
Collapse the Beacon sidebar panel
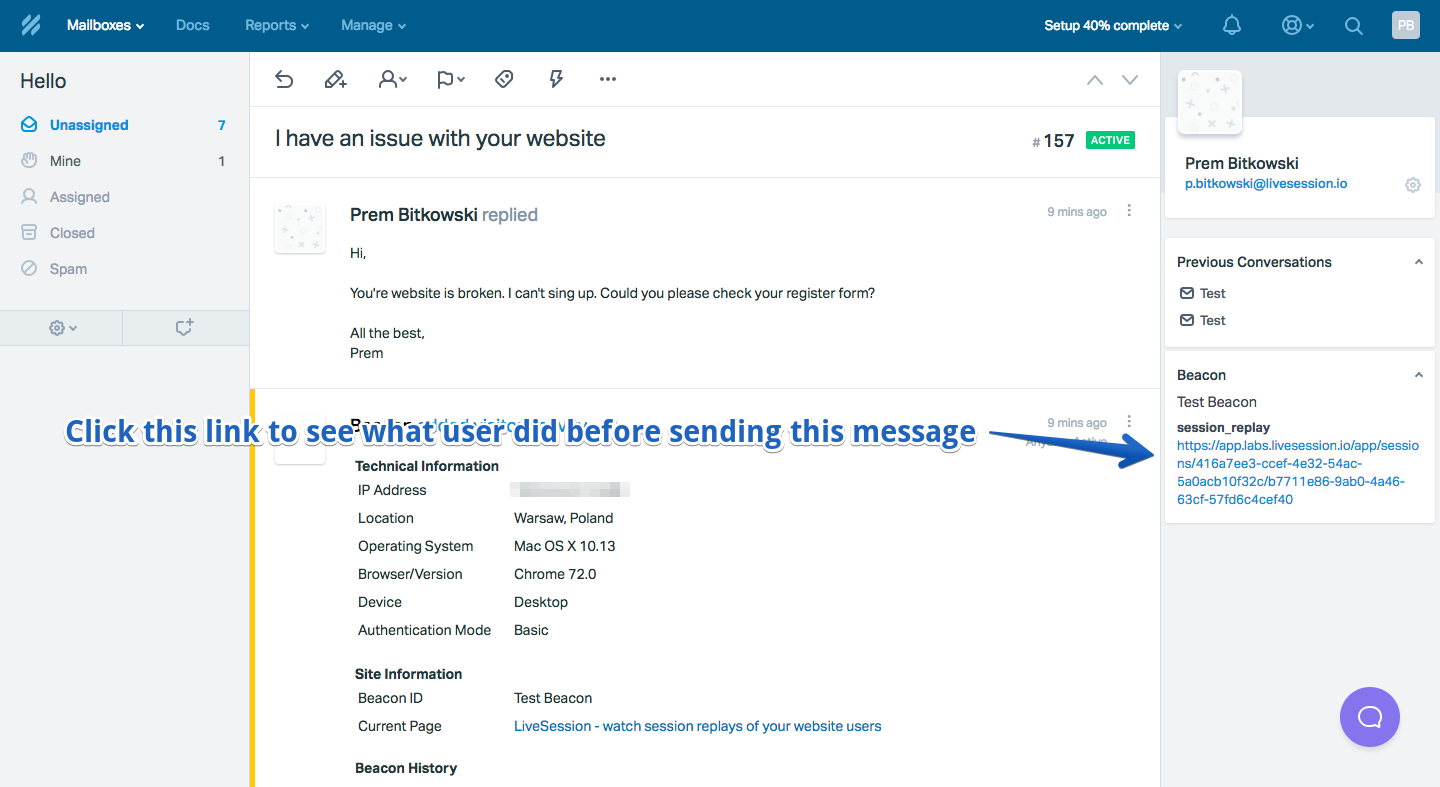(1418, 375)
